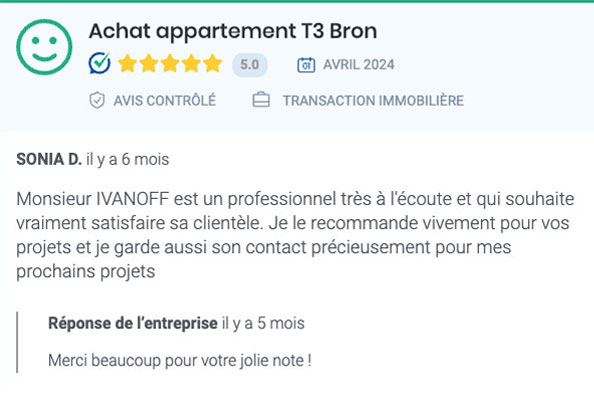The height and width of the screenshot is (420, 594).
Task: Click the reviewer name SONIA D.
Action: (x=49, y=159)
